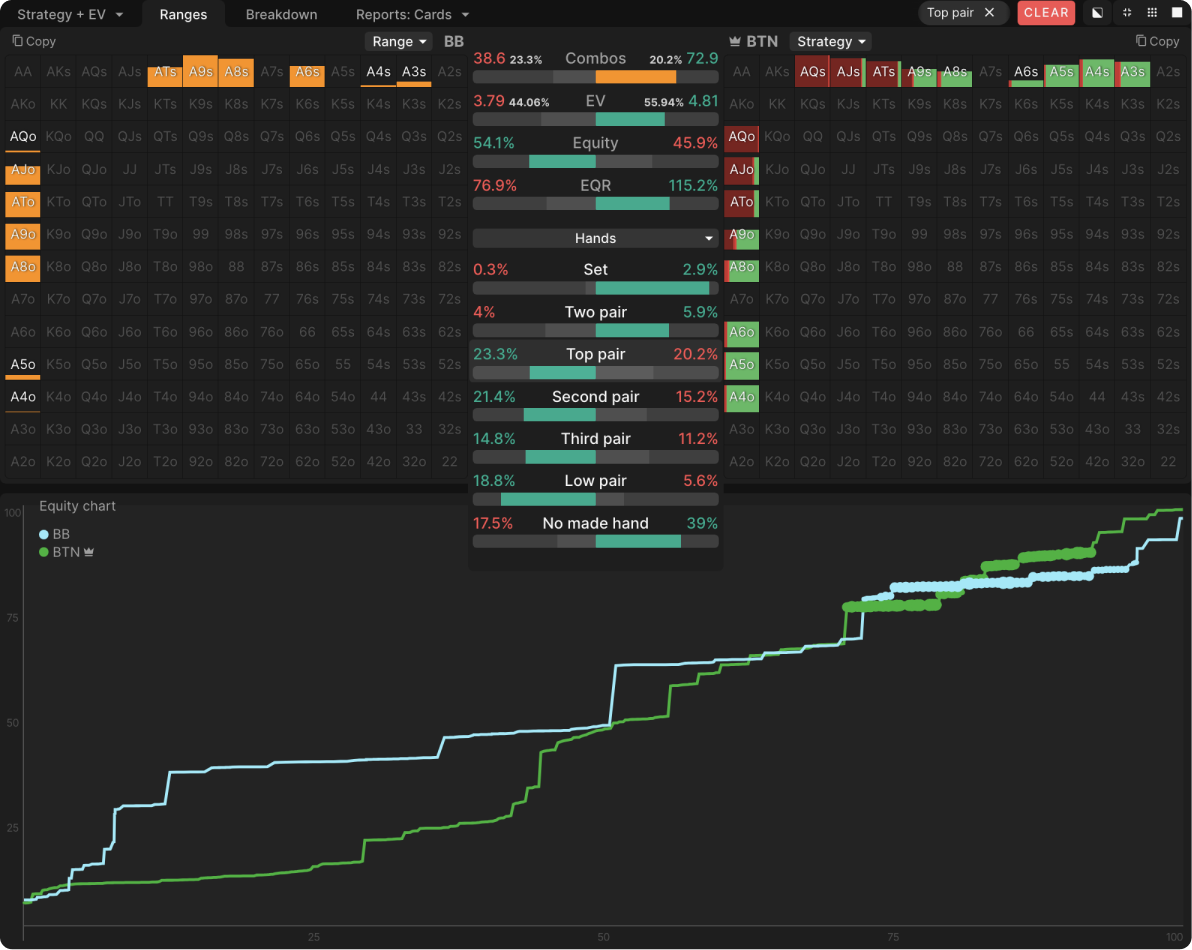This screenshot has height=950, width=1192.
Task: Select the grid view layout icon
Action: pos(1152,13)
